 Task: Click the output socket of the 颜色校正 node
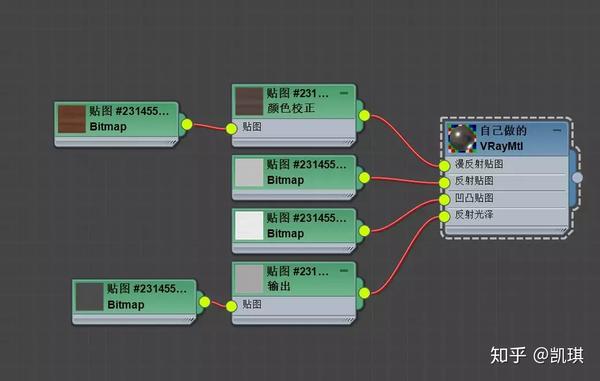(364, 116)
